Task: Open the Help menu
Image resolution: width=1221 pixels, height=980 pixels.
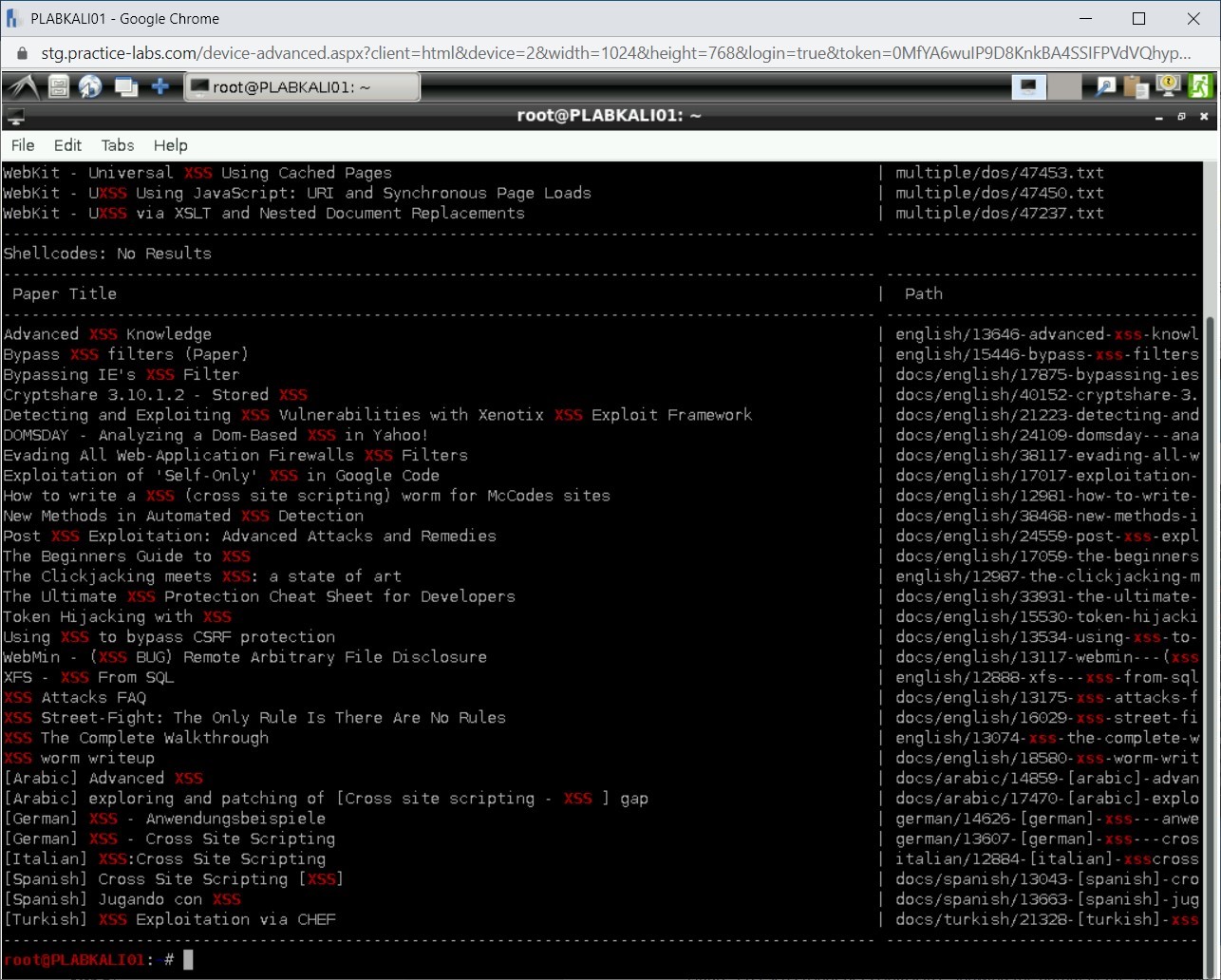Action: coord(171,145)
